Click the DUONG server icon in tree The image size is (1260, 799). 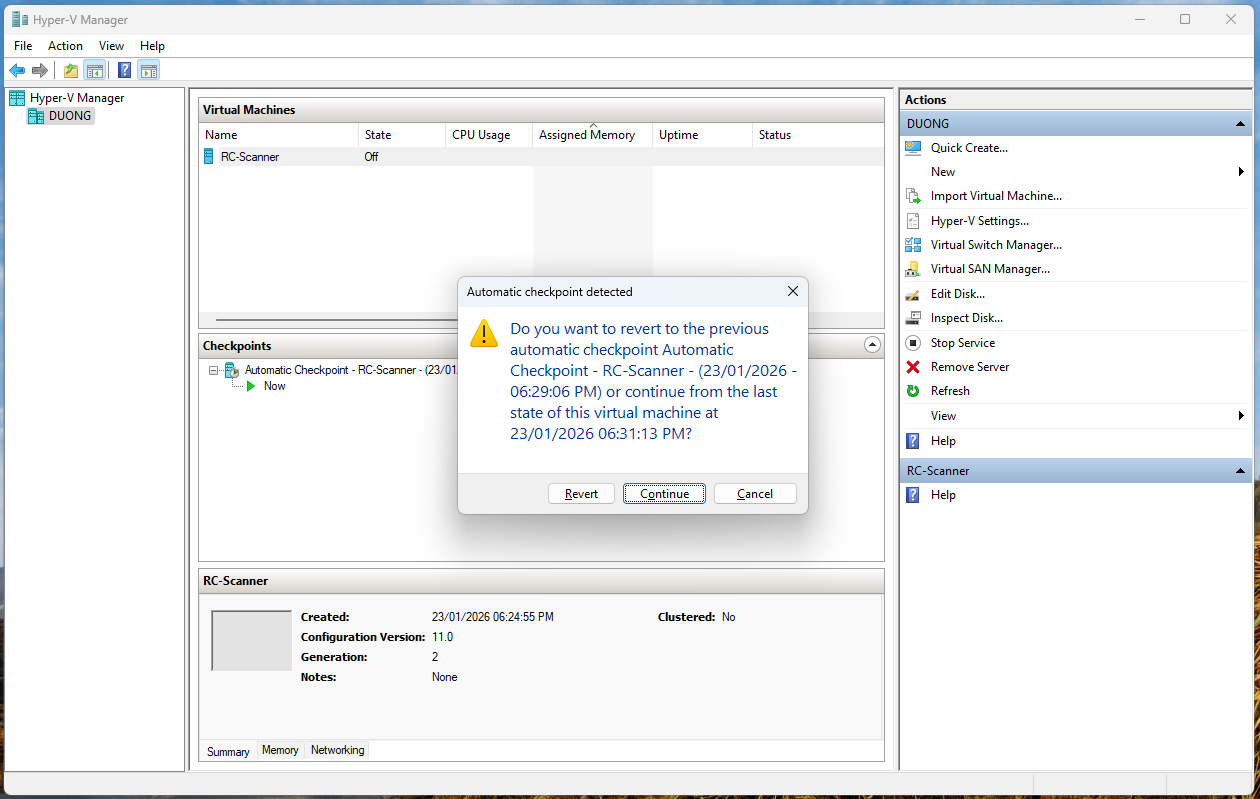pyautogui.click(x=35, y=116)
